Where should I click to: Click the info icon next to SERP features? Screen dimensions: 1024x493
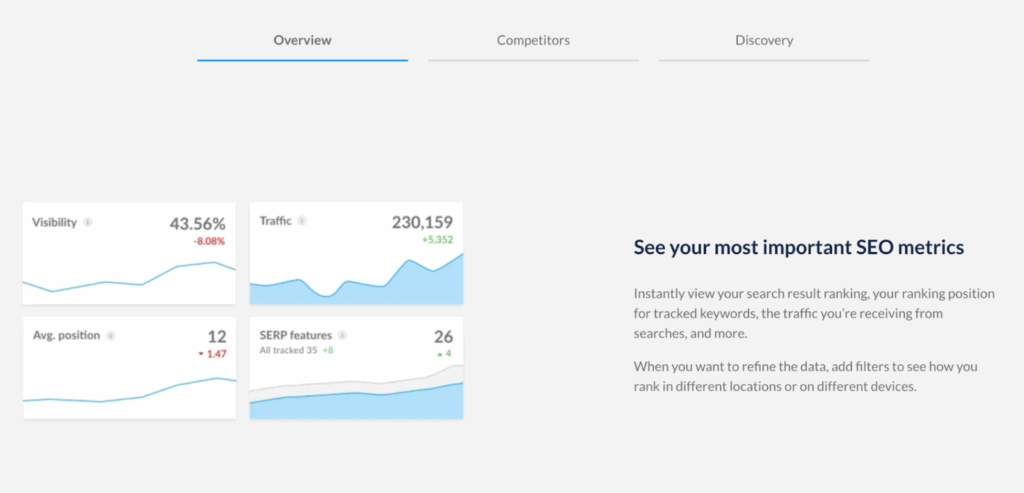click(342, 336)
